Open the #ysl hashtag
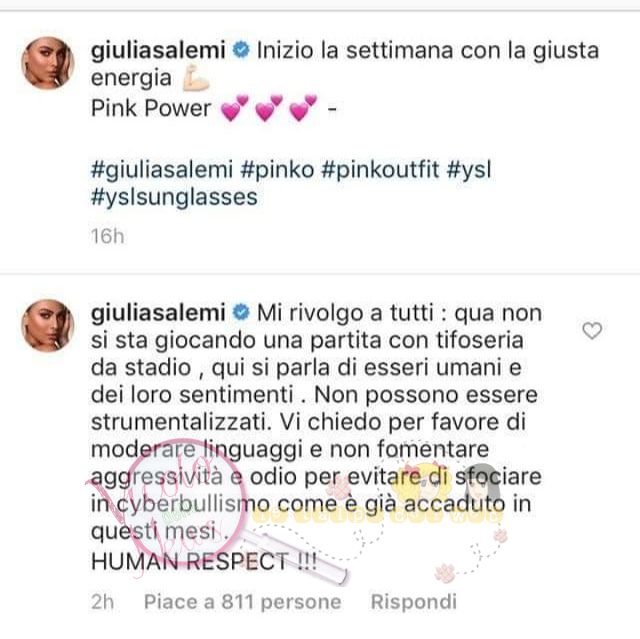This screenshot has height=639, width=640. click(x=469, y=170)
